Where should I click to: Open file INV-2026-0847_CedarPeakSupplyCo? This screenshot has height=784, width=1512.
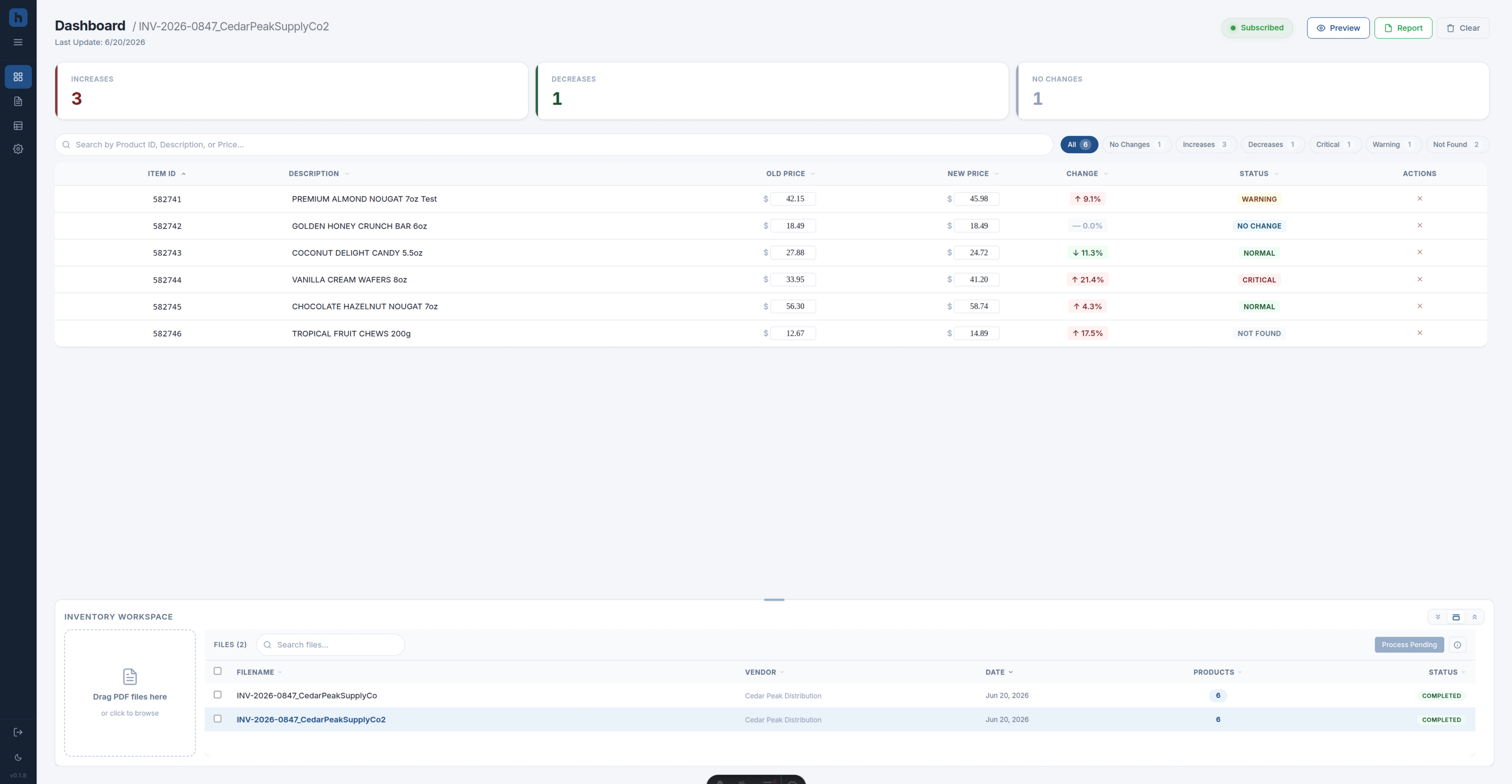pyautogui.click(x=306, y=695)
